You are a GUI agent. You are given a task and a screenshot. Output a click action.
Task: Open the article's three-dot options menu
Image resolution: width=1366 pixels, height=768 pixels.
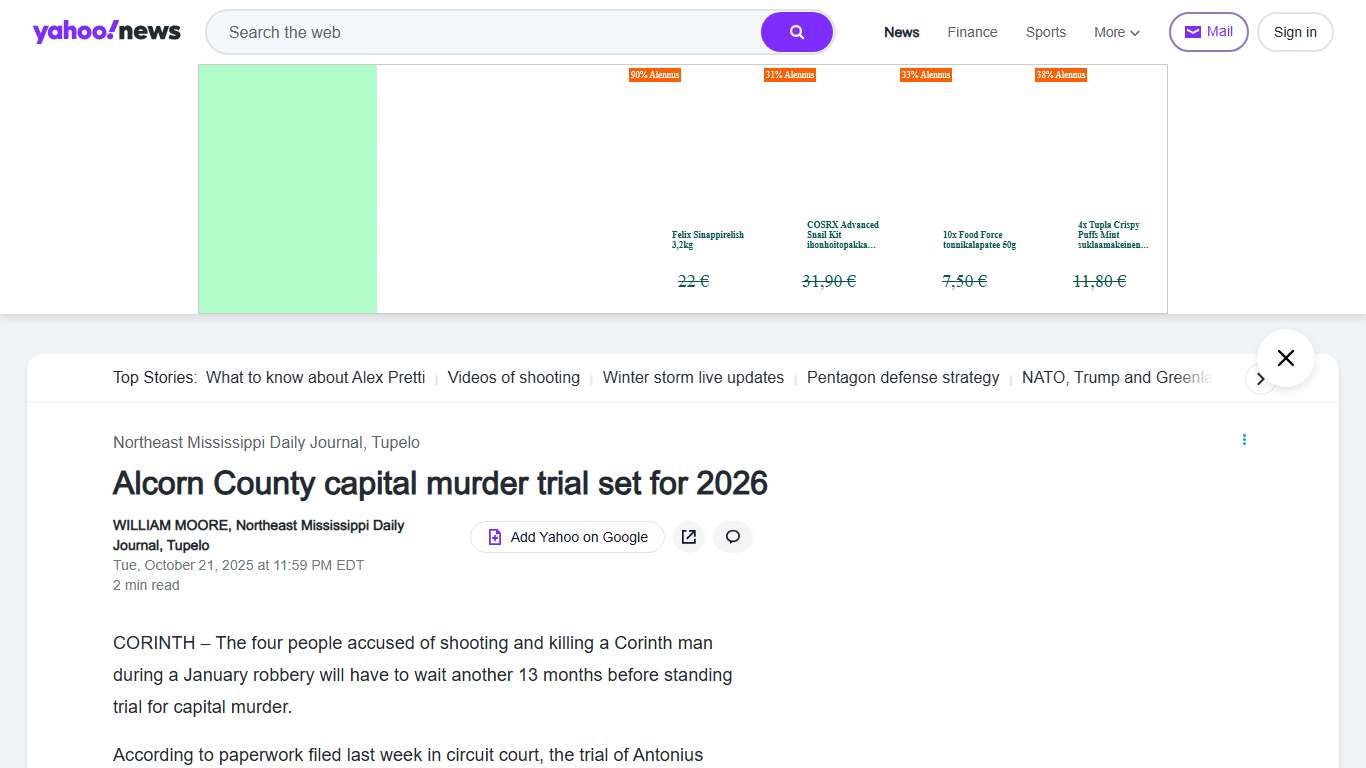1244,439
